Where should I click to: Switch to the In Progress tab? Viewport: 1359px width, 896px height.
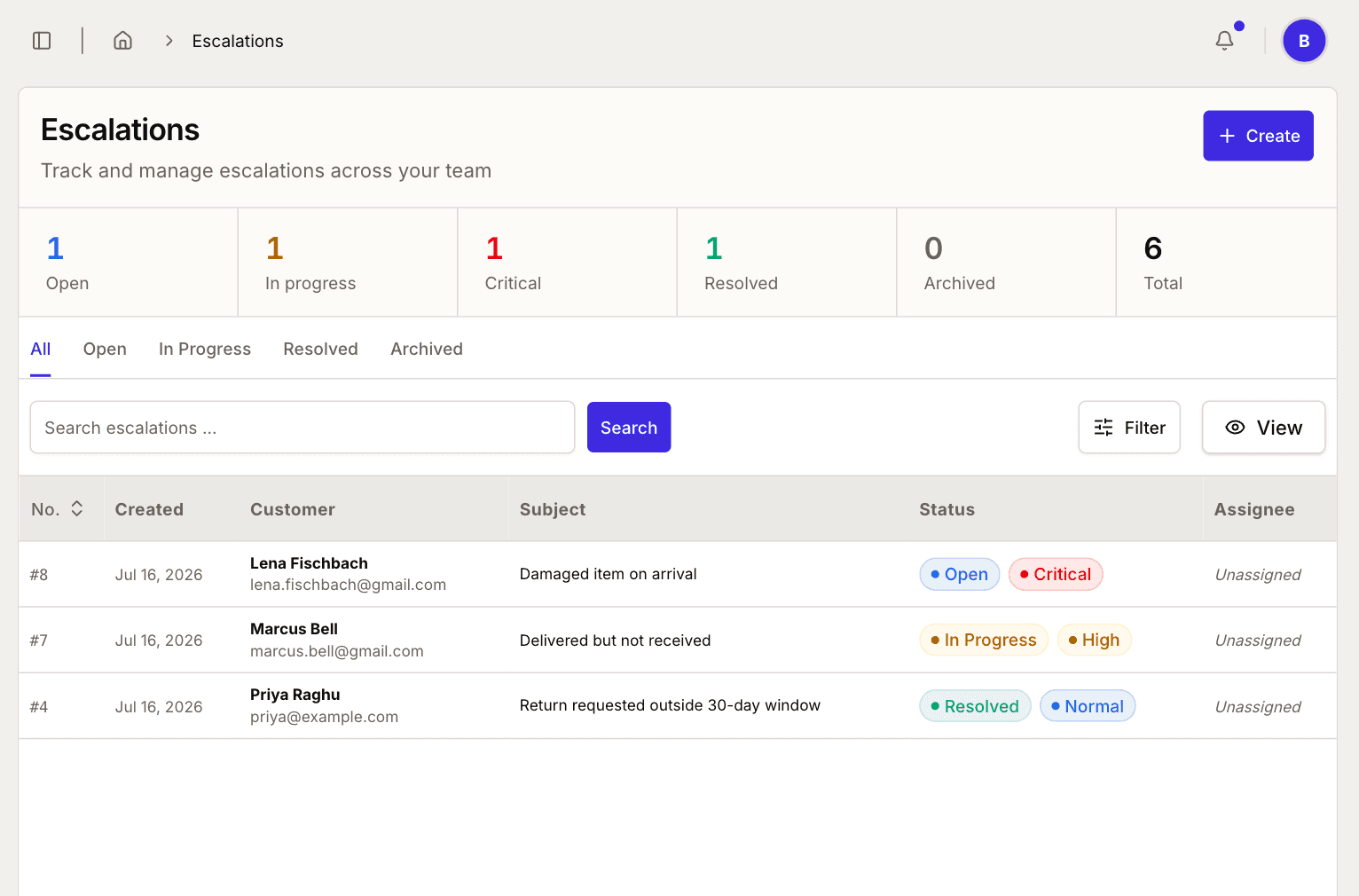point(205,349)
